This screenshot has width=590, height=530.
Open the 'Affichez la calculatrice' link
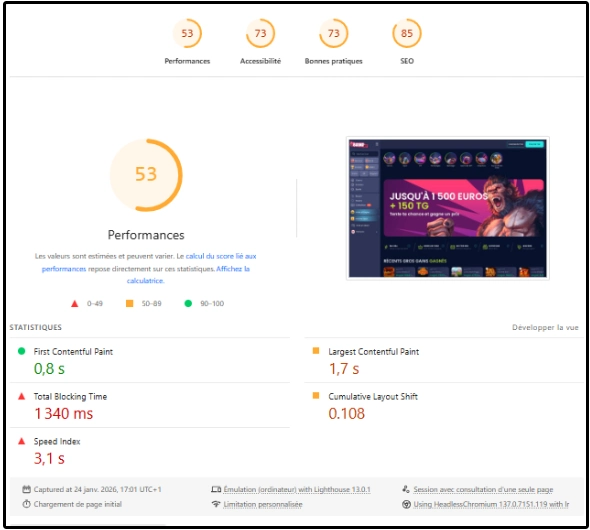coord(233,269)
